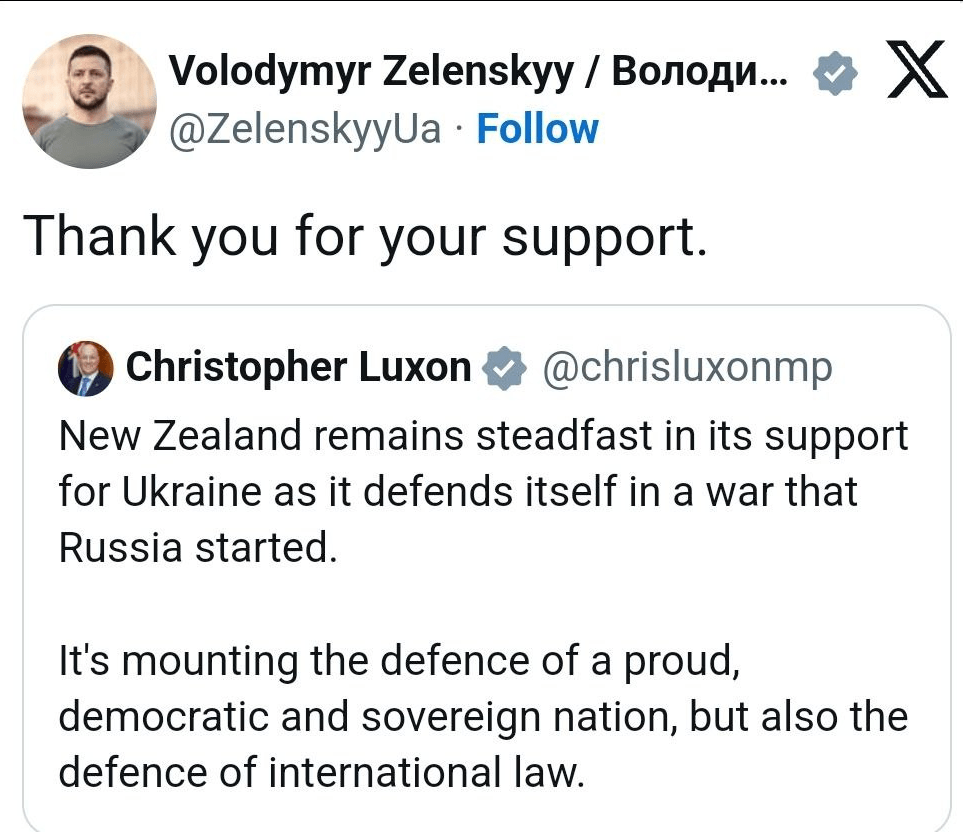Click the "defence of international law." line
Image resolution: width=963 pixels, height=832 pixels.
coord(321,773)
